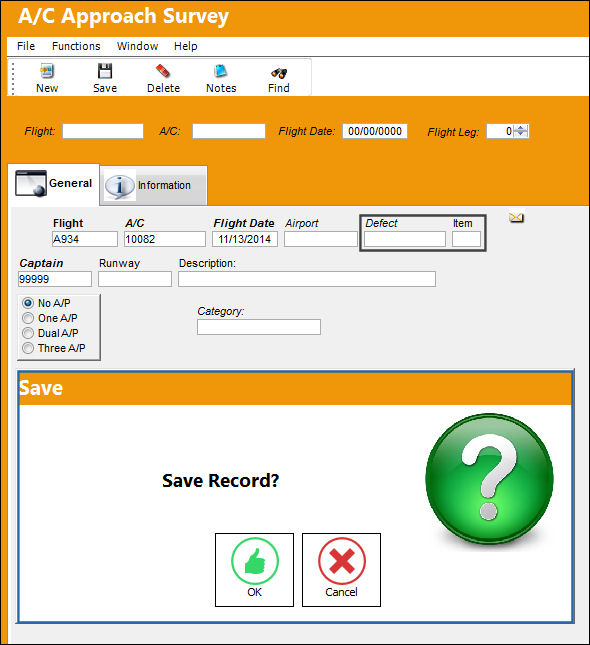Image resolution: width=590 pixels, height=645 pixels.
Task: Click the Runway input field
Action: pyautogui.click(x=135, y=279)
